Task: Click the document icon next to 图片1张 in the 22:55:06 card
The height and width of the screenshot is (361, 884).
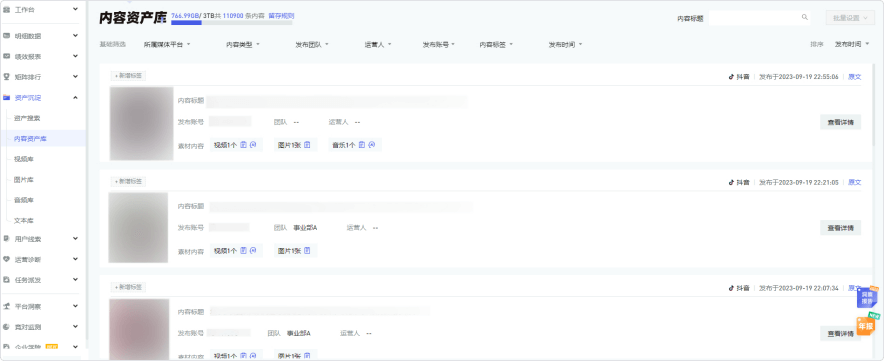Action: [x=307, y=145]
